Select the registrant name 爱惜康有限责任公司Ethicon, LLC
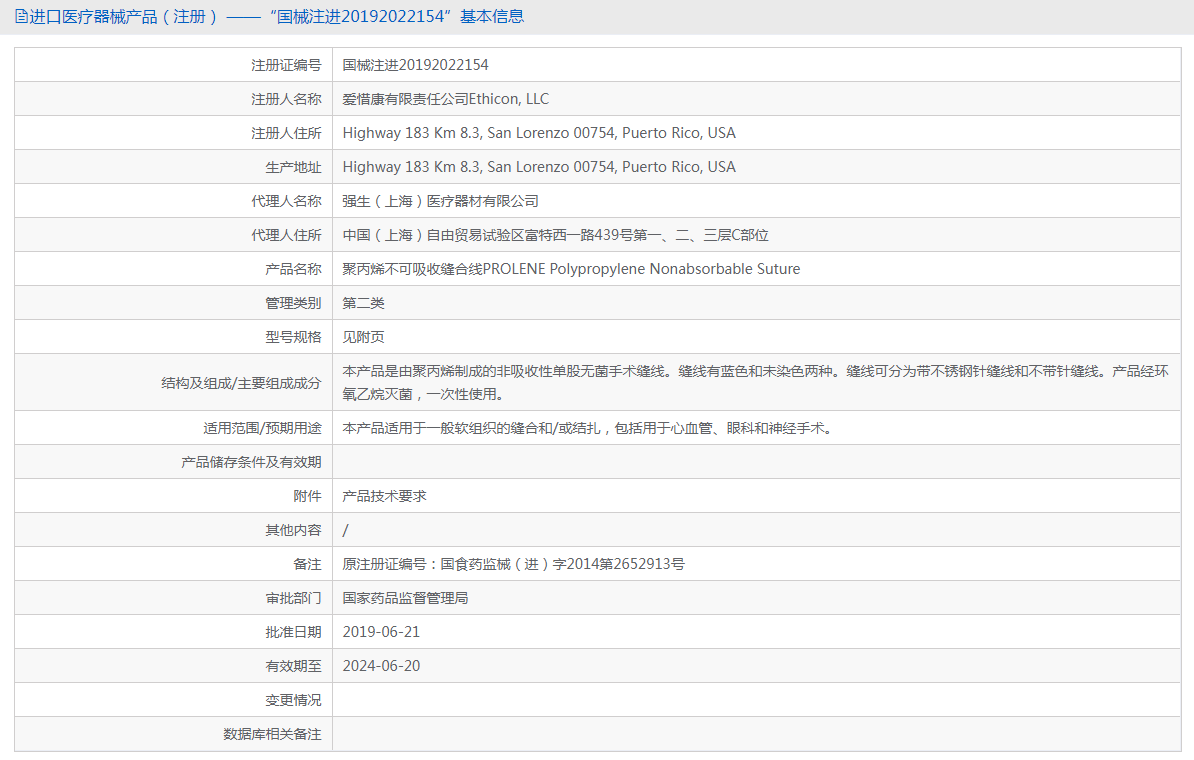Viewport: 1194px width, 760px height. 445,99
